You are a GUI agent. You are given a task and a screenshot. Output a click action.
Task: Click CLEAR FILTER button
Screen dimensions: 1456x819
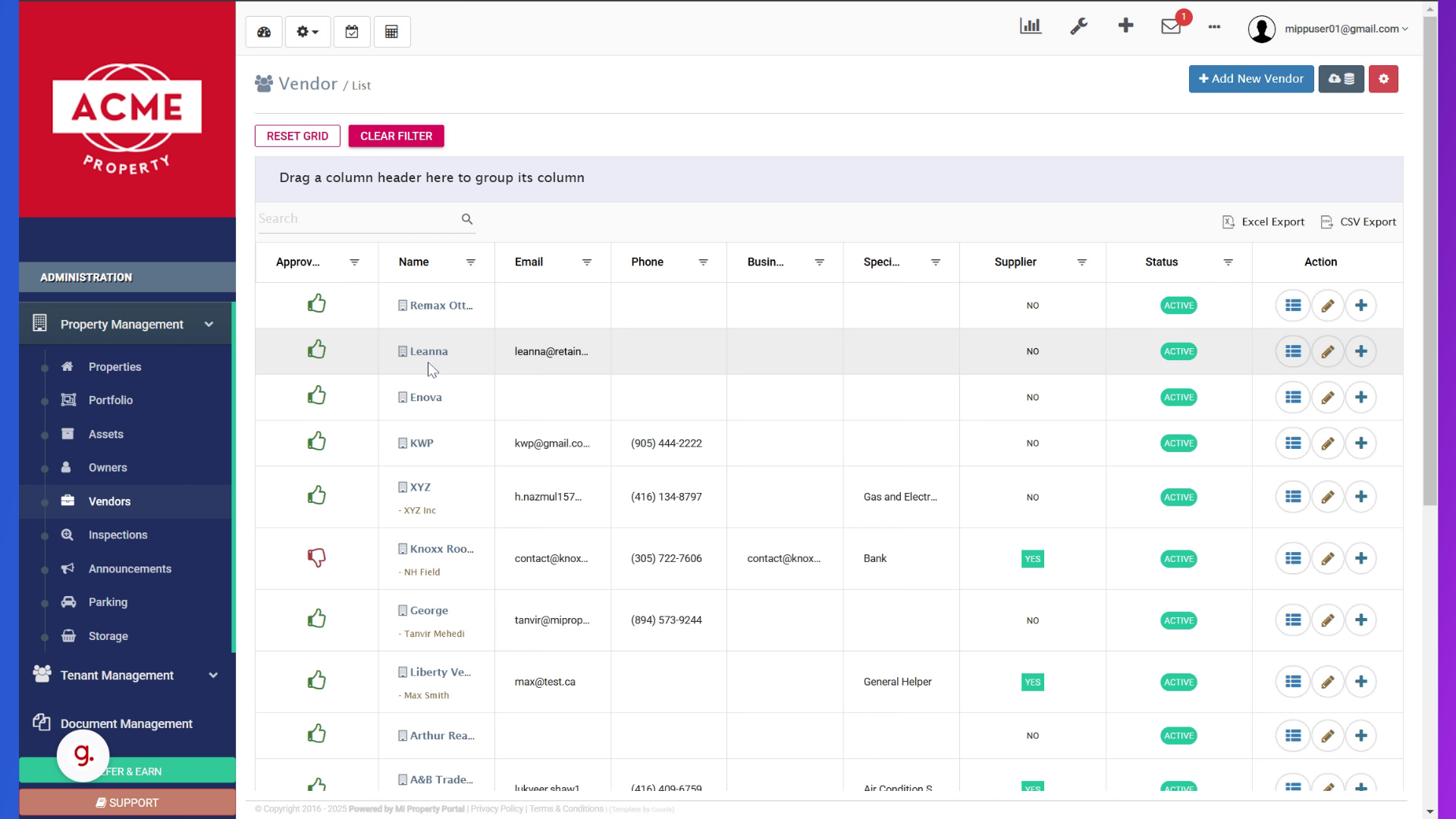tap(396, 136)
